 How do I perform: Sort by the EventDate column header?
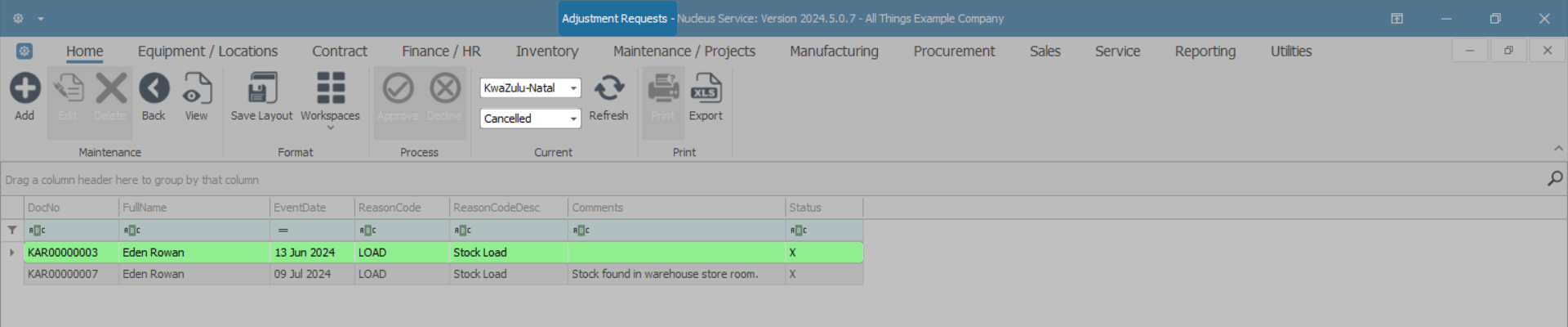(x=312, y=208)
